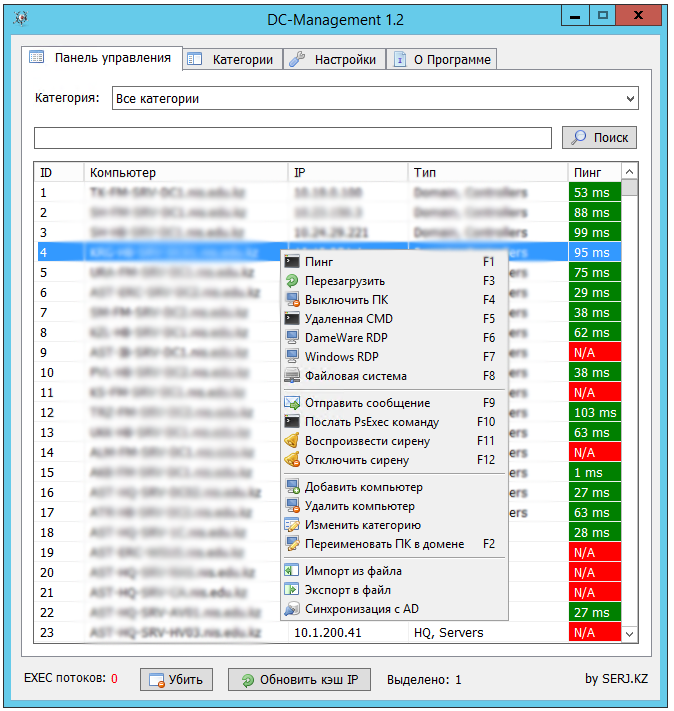Open the Категория dropdown list
The width and height of the screenshot is (674, 711).
click(629, 99)
